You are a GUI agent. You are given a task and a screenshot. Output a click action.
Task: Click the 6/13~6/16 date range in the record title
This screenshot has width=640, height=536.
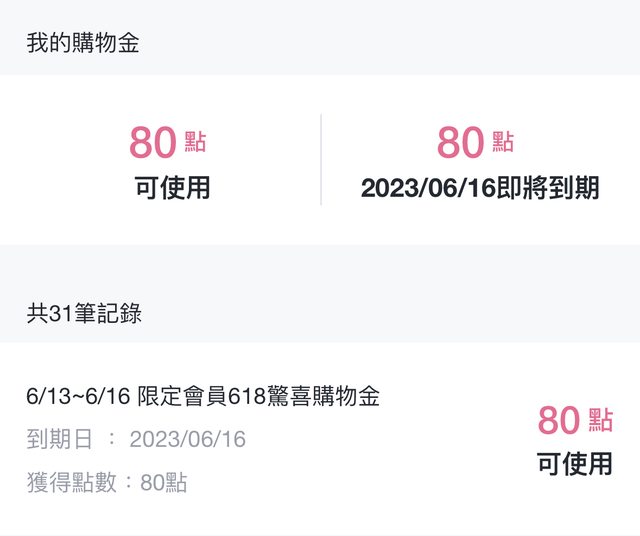[78, 396]
